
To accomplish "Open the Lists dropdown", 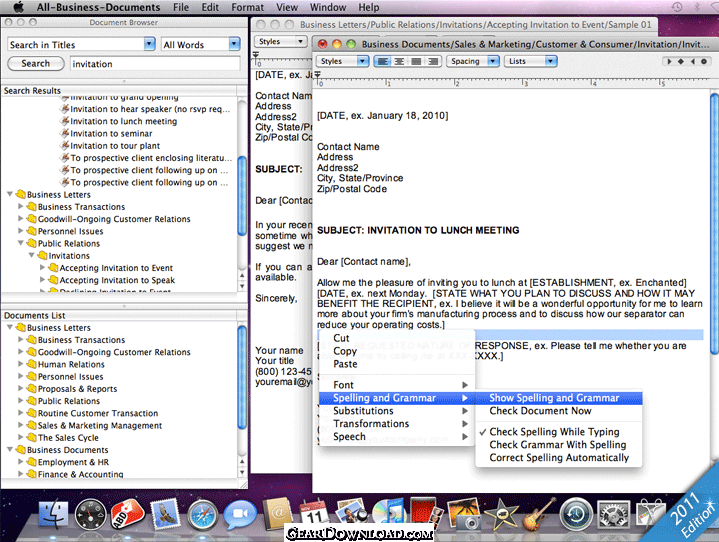I will tap(531, 61).
